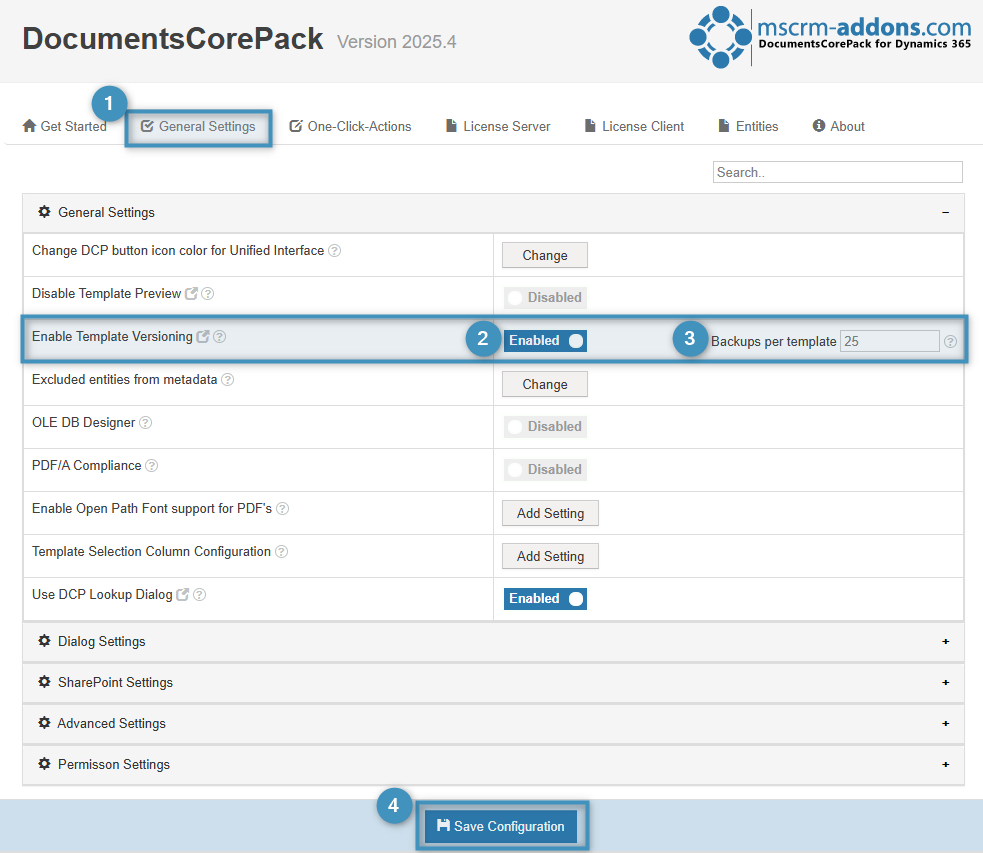Click the Search input field
Viewport: 983px width, 853px height.
point(837,173)
